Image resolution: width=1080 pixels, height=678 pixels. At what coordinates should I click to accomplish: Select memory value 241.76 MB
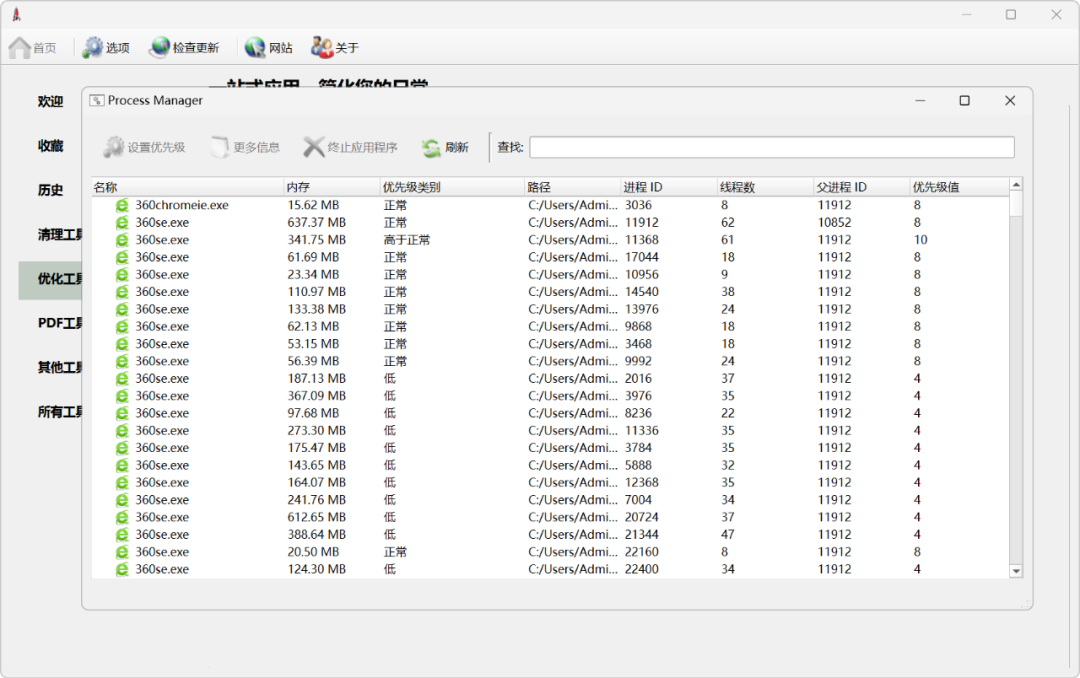tap(316, 500)
